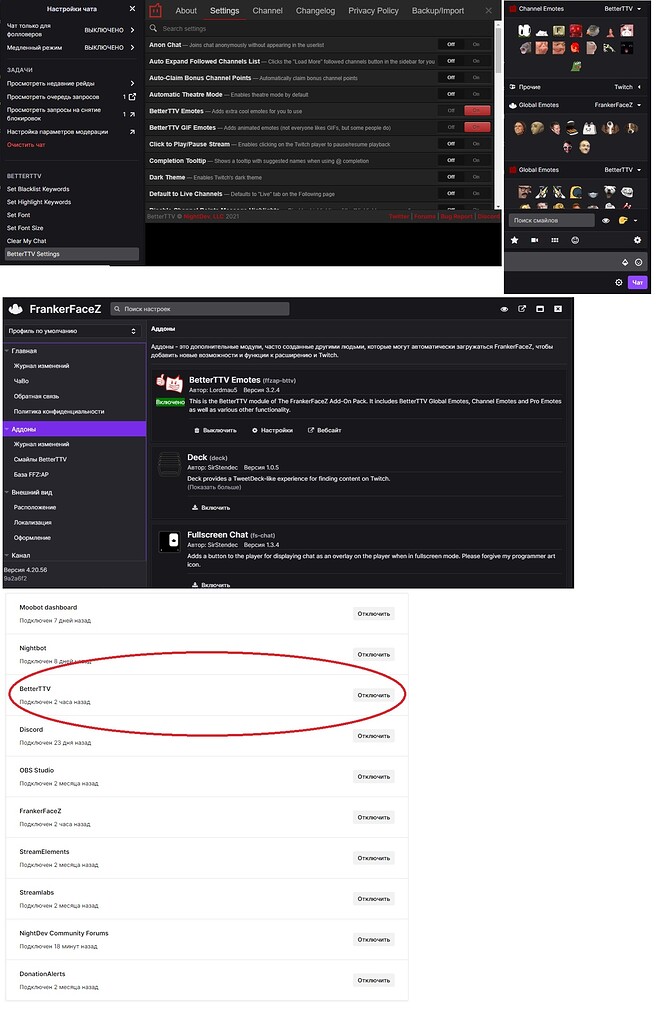Screen dimensions: 665x1024
Task: Open the Профиль по умолчанию profile dropdown
Action: pos(72,331)
